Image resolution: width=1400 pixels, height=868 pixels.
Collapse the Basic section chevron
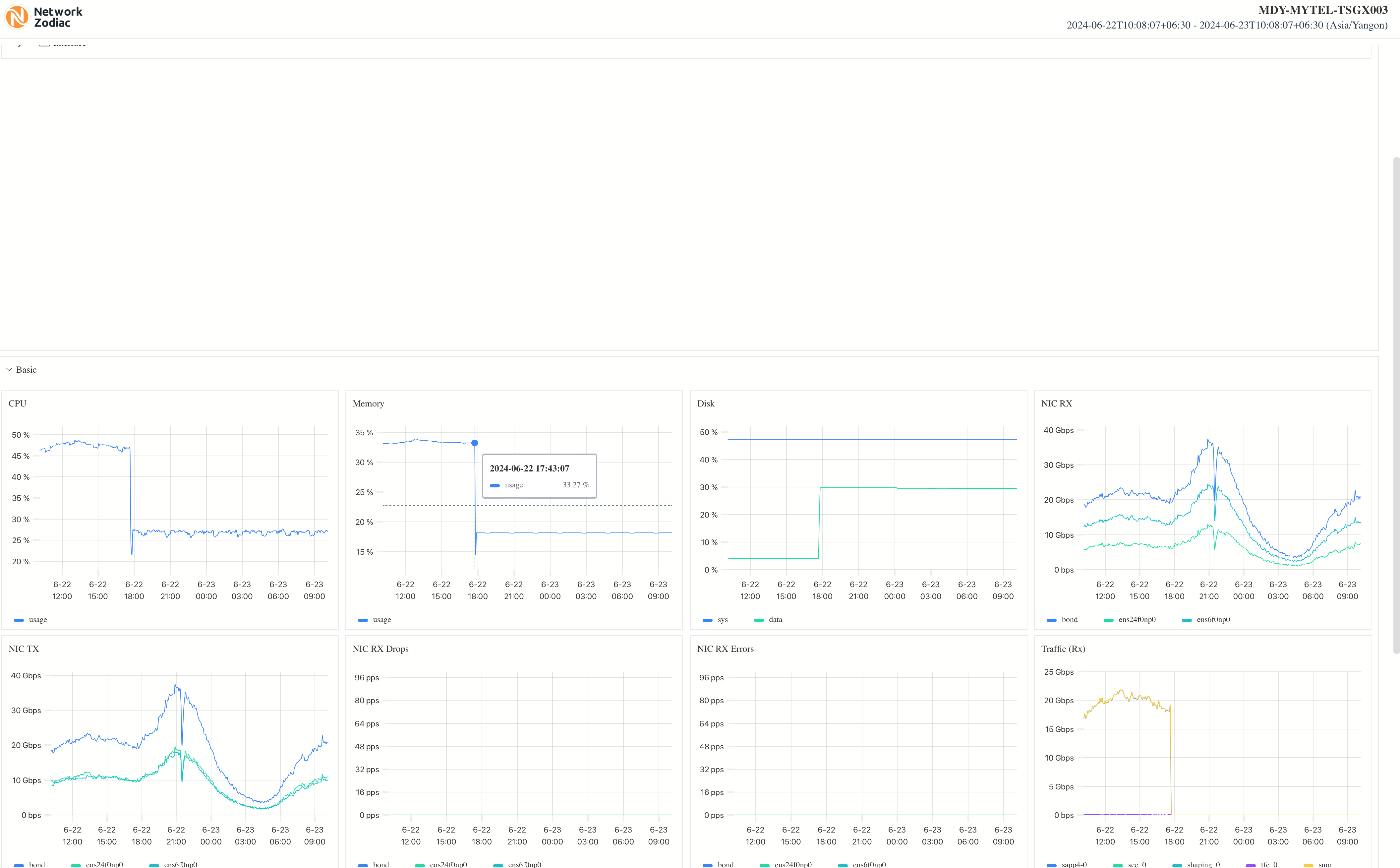pyautogui.click(x=9, y=370)
